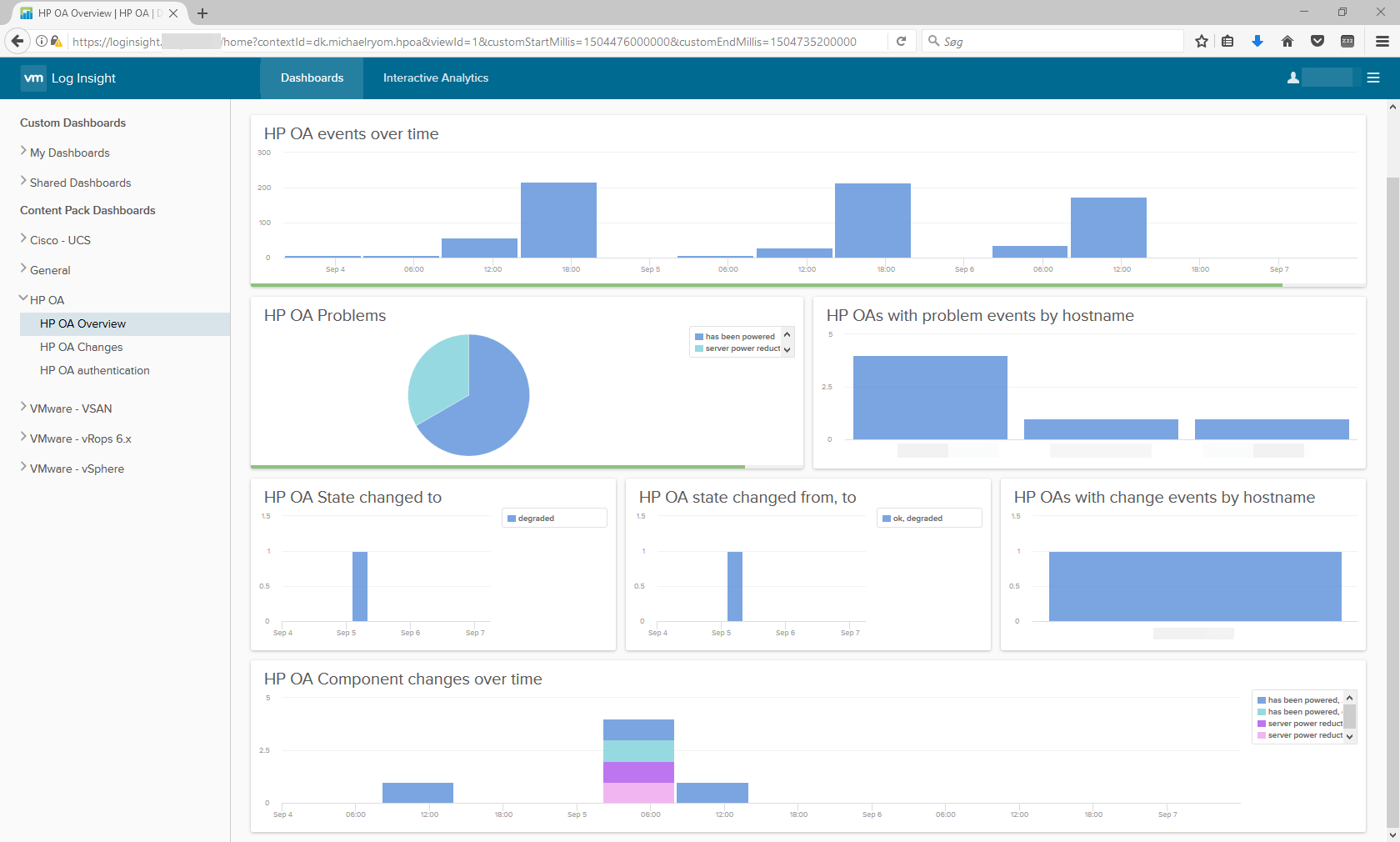Click the purple swatch in Component changes legend
Viewport: 1400px width, 842px height.
click(x=1262, y=724)
